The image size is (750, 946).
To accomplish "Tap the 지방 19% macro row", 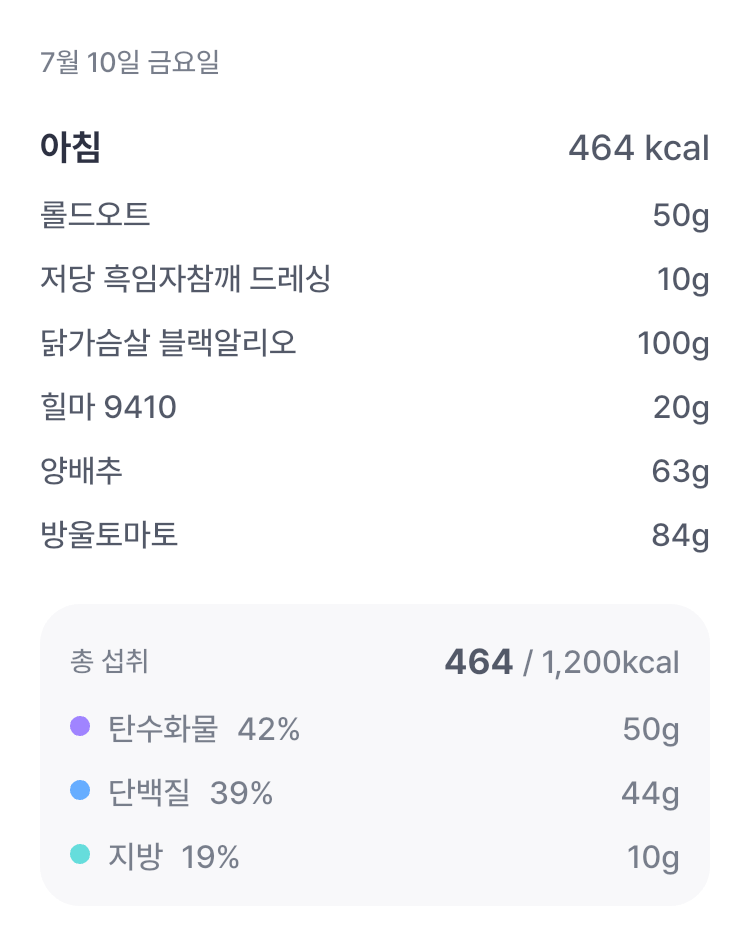I will [375, 857].
